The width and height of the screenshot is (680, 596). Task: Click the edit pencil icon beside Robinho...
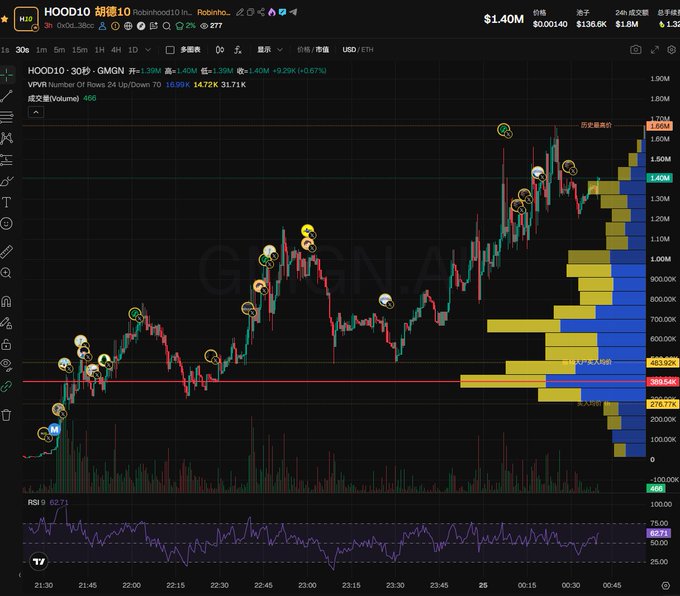[240, 12]
